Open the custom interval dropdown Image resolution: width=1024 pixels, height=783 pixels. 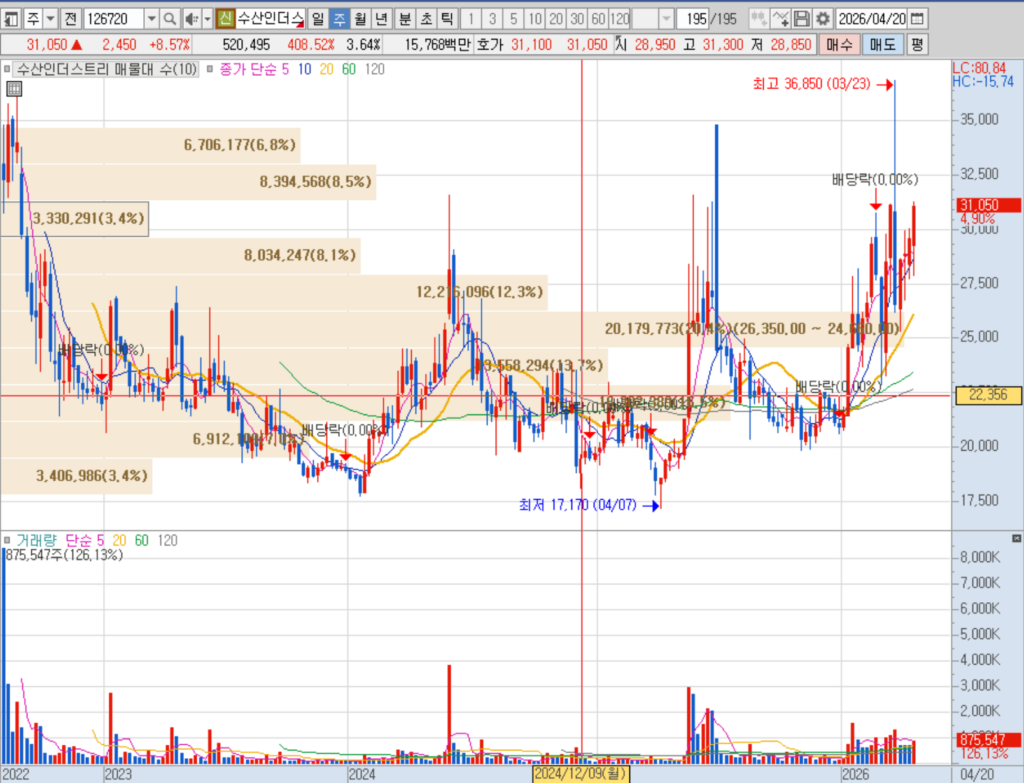point(666,18)
